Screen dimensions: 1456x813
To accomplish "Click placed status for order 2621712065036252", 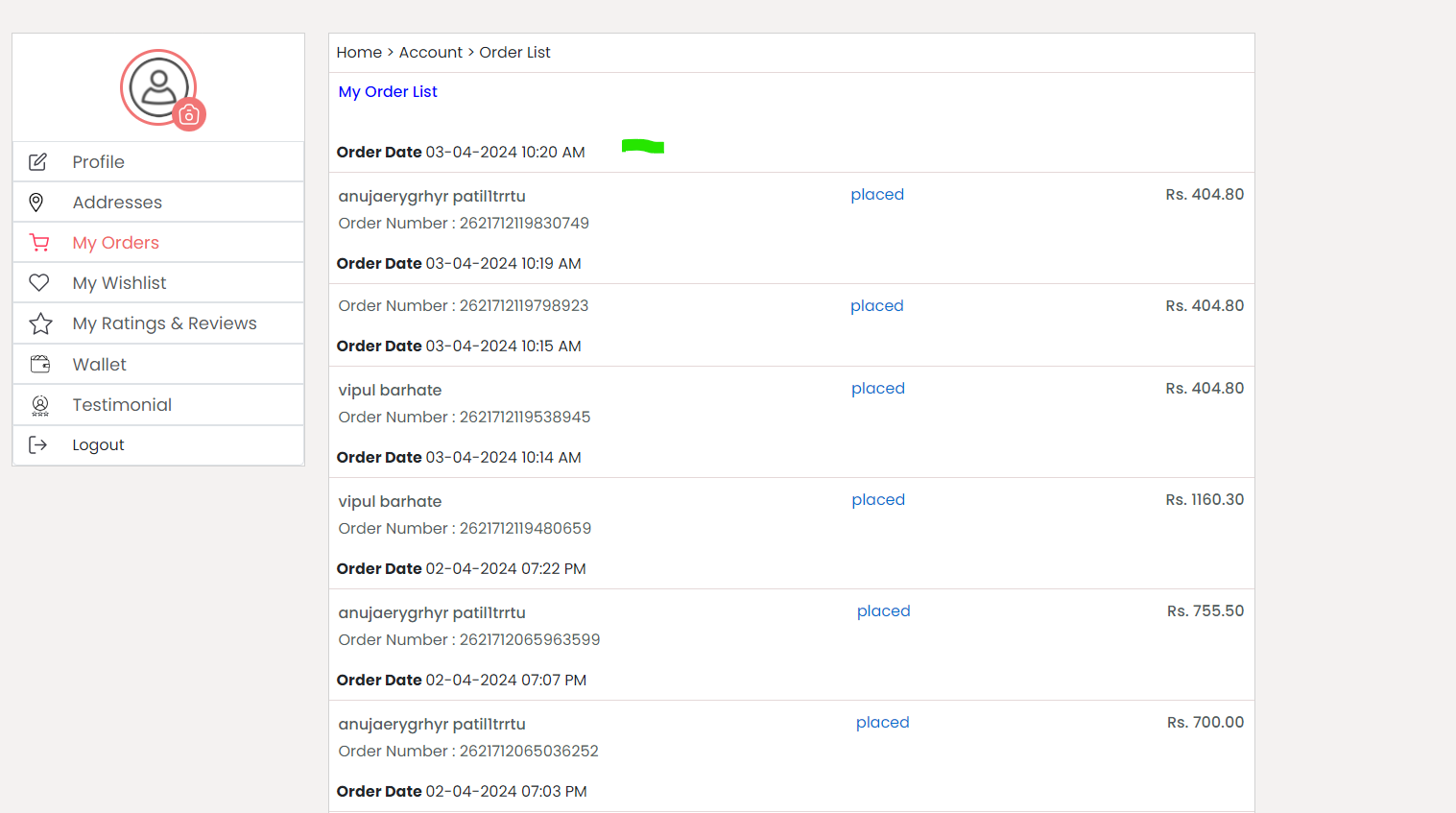I will (x=883, y=723).
